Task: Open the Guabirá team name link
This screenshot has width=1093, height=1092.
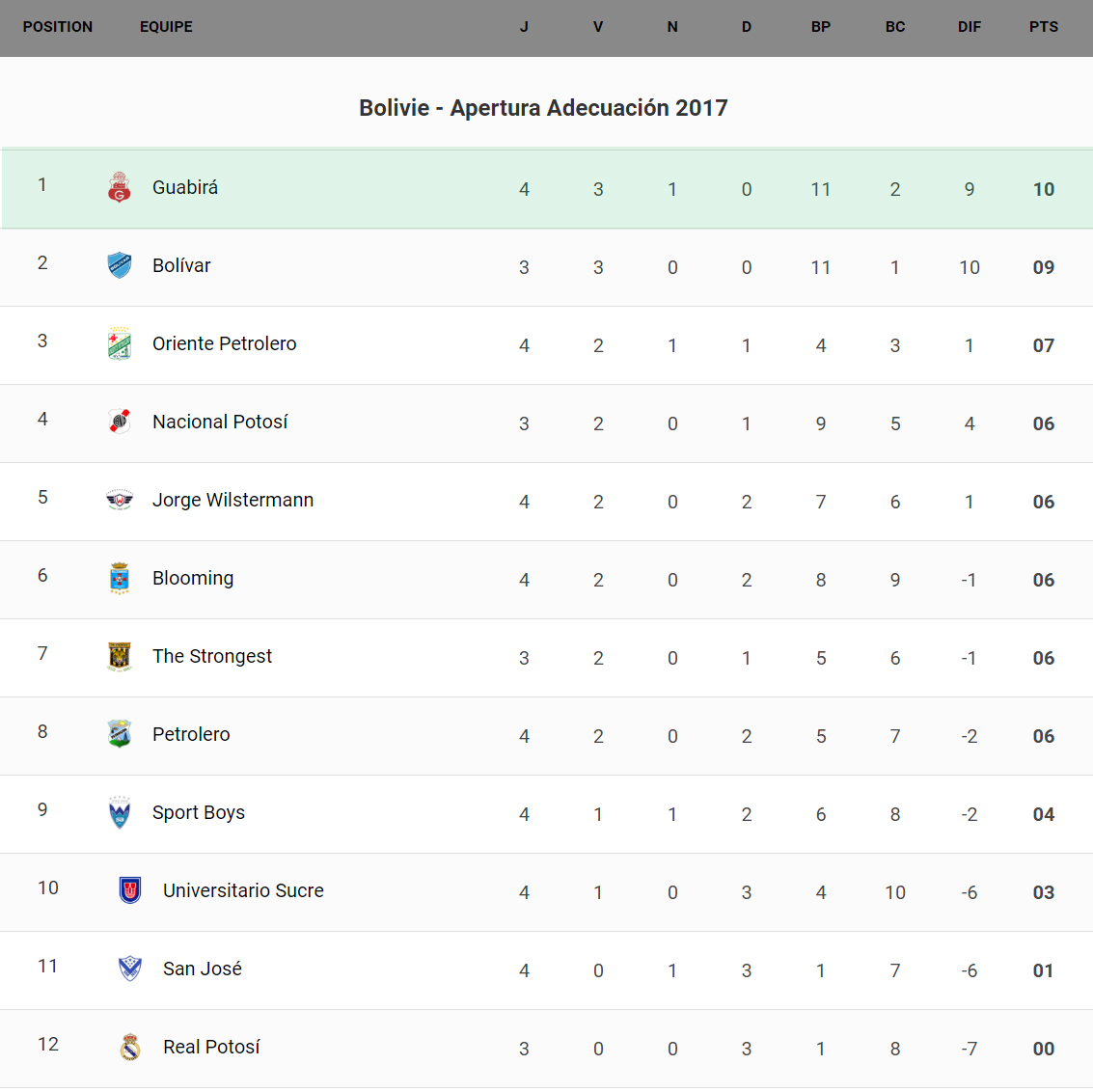Action: (185, 187)
